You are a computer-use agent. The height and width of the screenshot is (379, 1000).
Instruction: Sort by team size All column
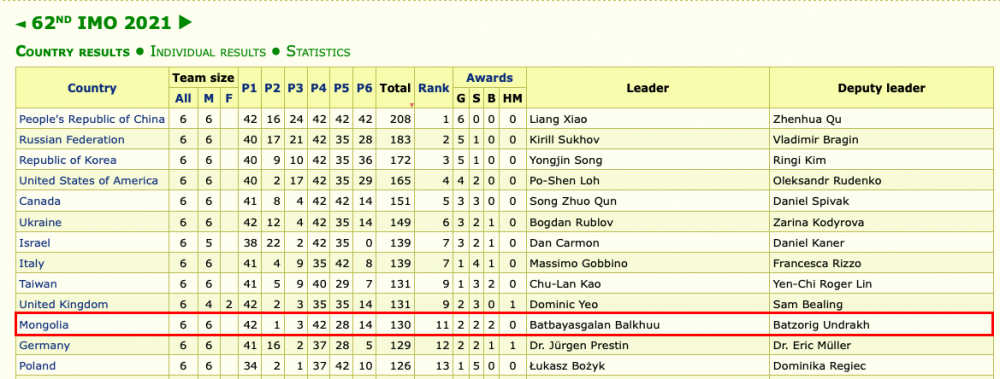(183, 99)
